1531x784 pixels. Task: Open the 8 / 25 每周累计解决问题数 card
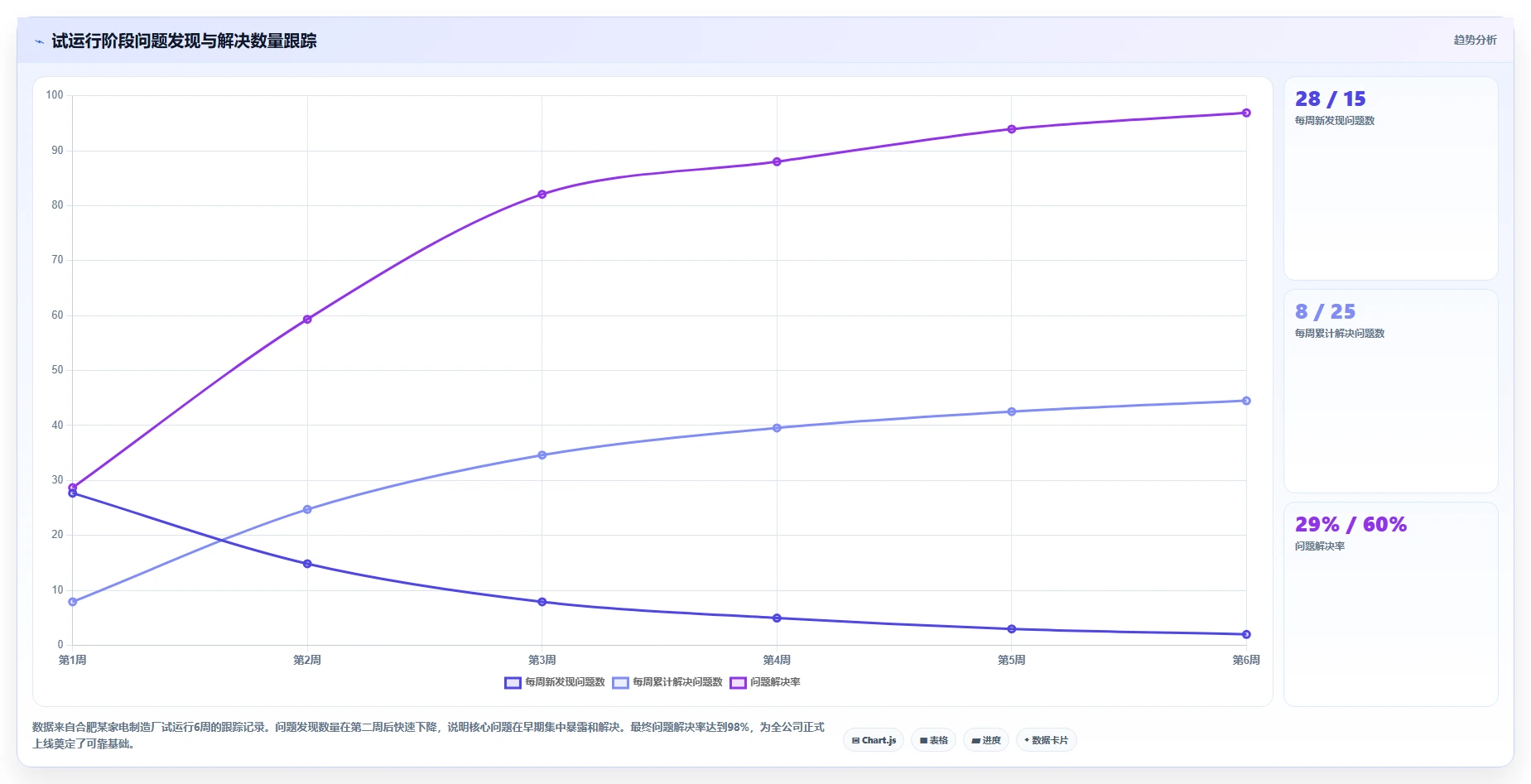click(x=1390, y=391)
